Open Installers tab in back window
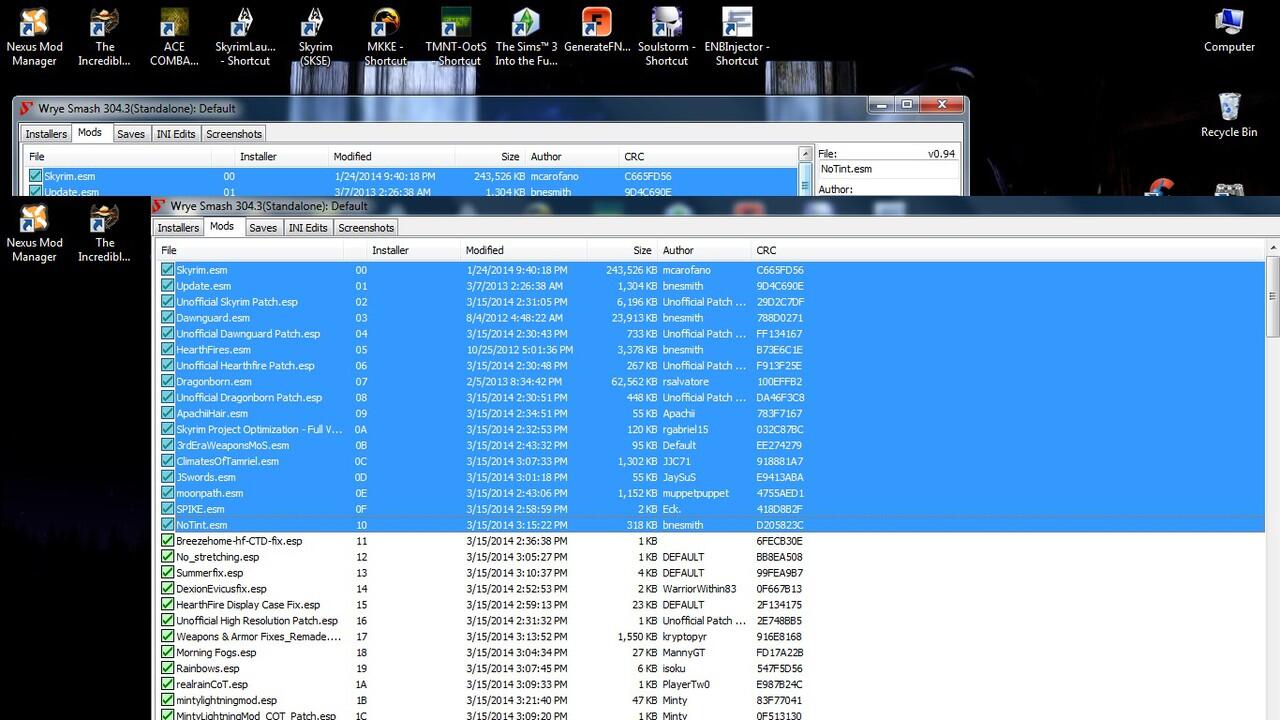This screenshot has width=1280, height=720. coord(46,134)
